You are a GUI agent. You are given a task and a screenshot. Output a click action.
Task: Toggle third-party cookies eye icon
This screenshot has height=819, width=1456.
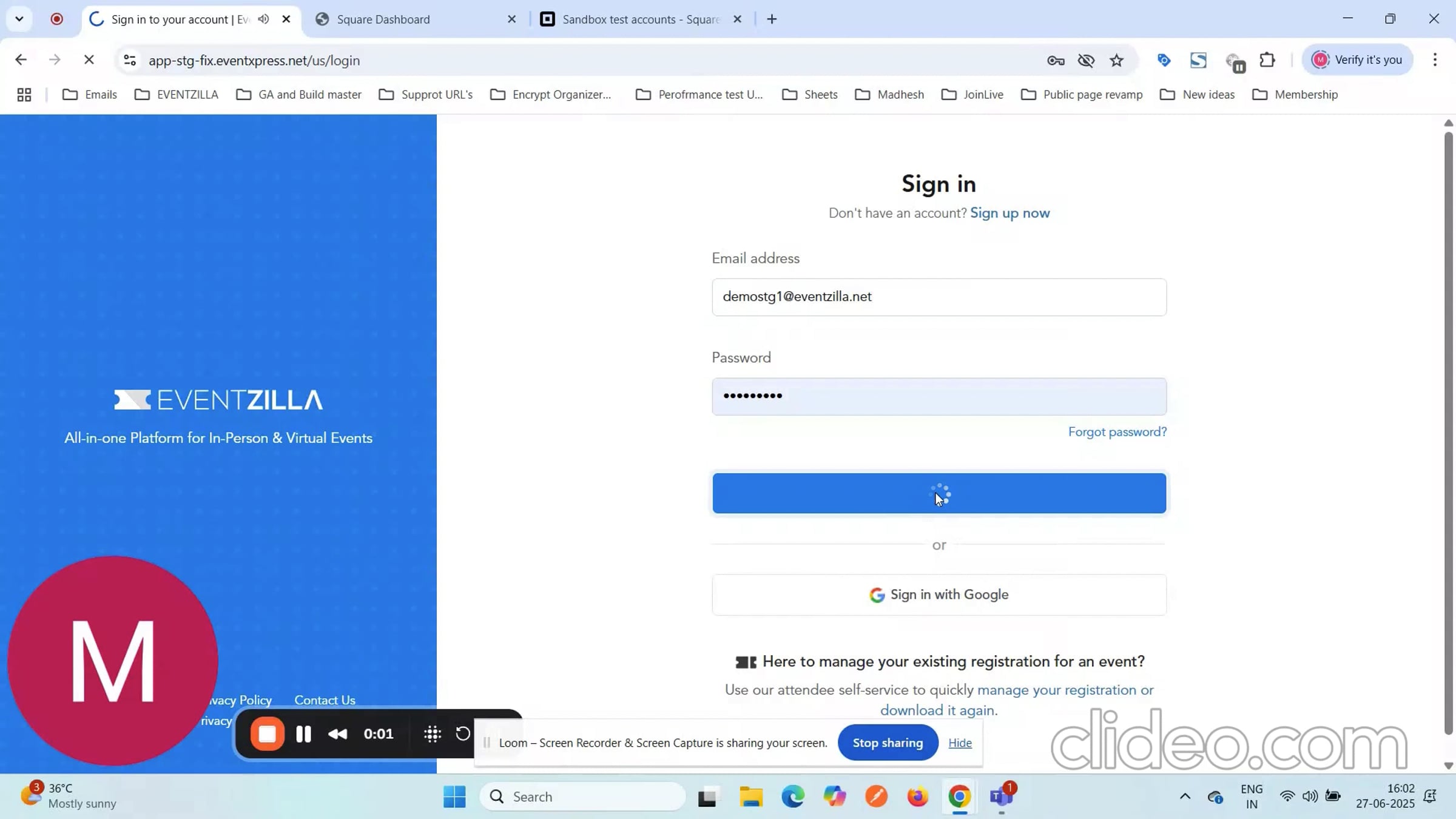1086,60
